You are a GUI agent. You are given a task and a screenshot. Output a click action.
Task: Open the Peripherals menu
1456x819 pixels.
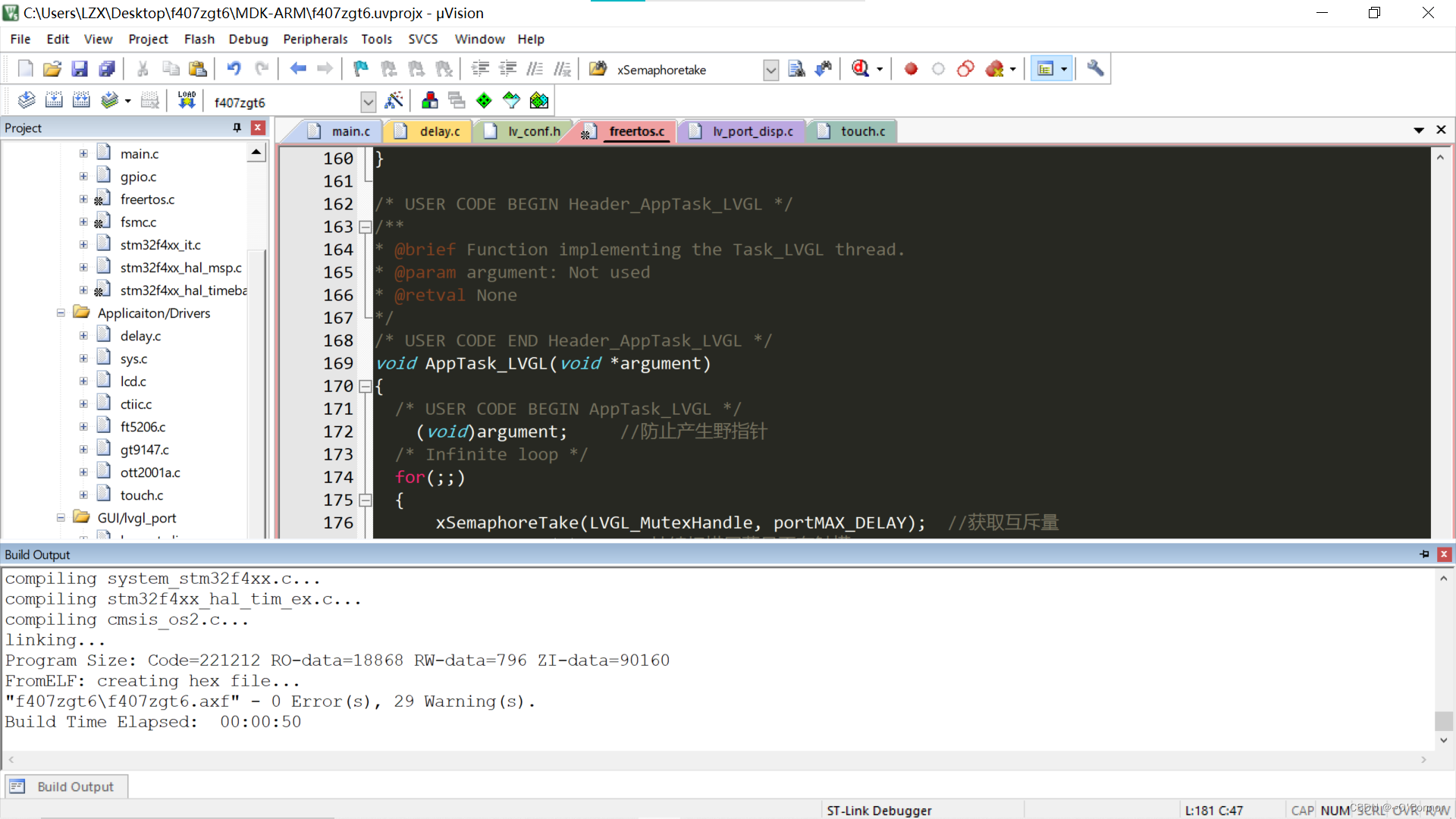pyautogui.click(x=315, y=39)
